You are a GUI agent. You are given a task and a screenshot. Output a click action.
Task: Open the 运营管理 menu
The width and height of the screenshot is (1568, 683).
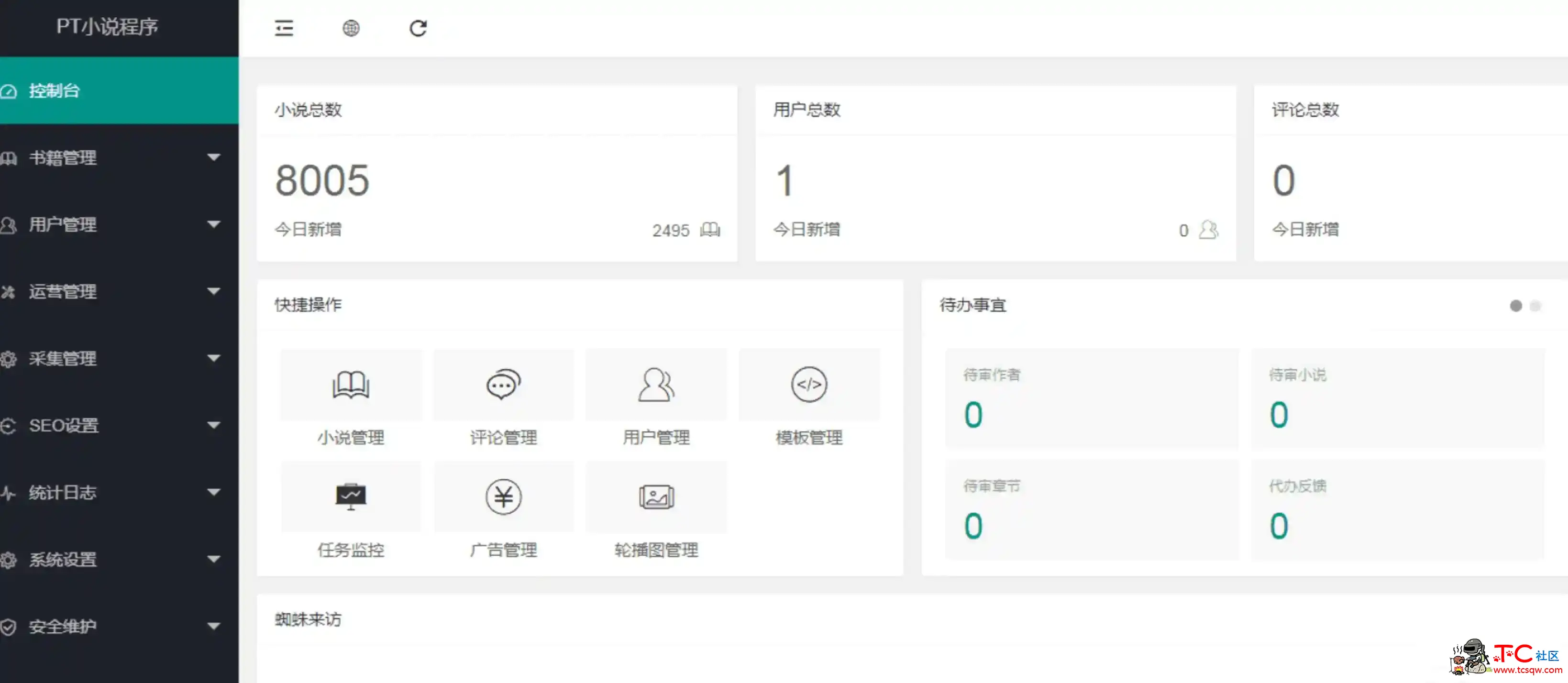click(x=119, y=292)
